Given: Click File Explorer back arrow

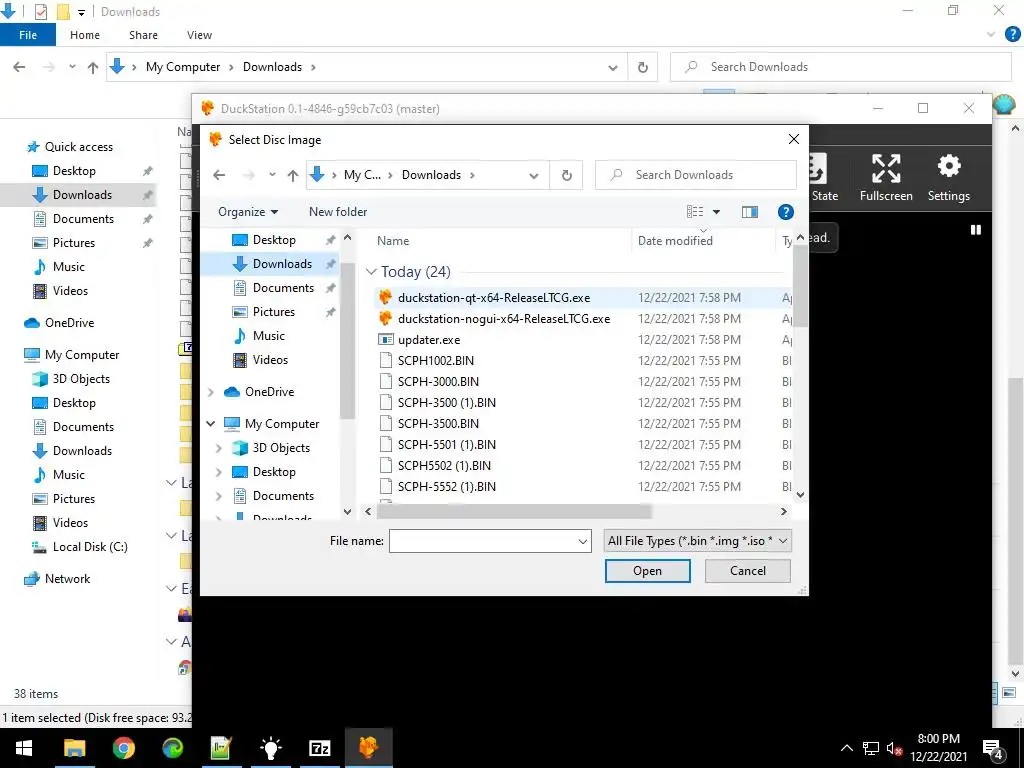Looking at the screenshot, I should (20, 67).
